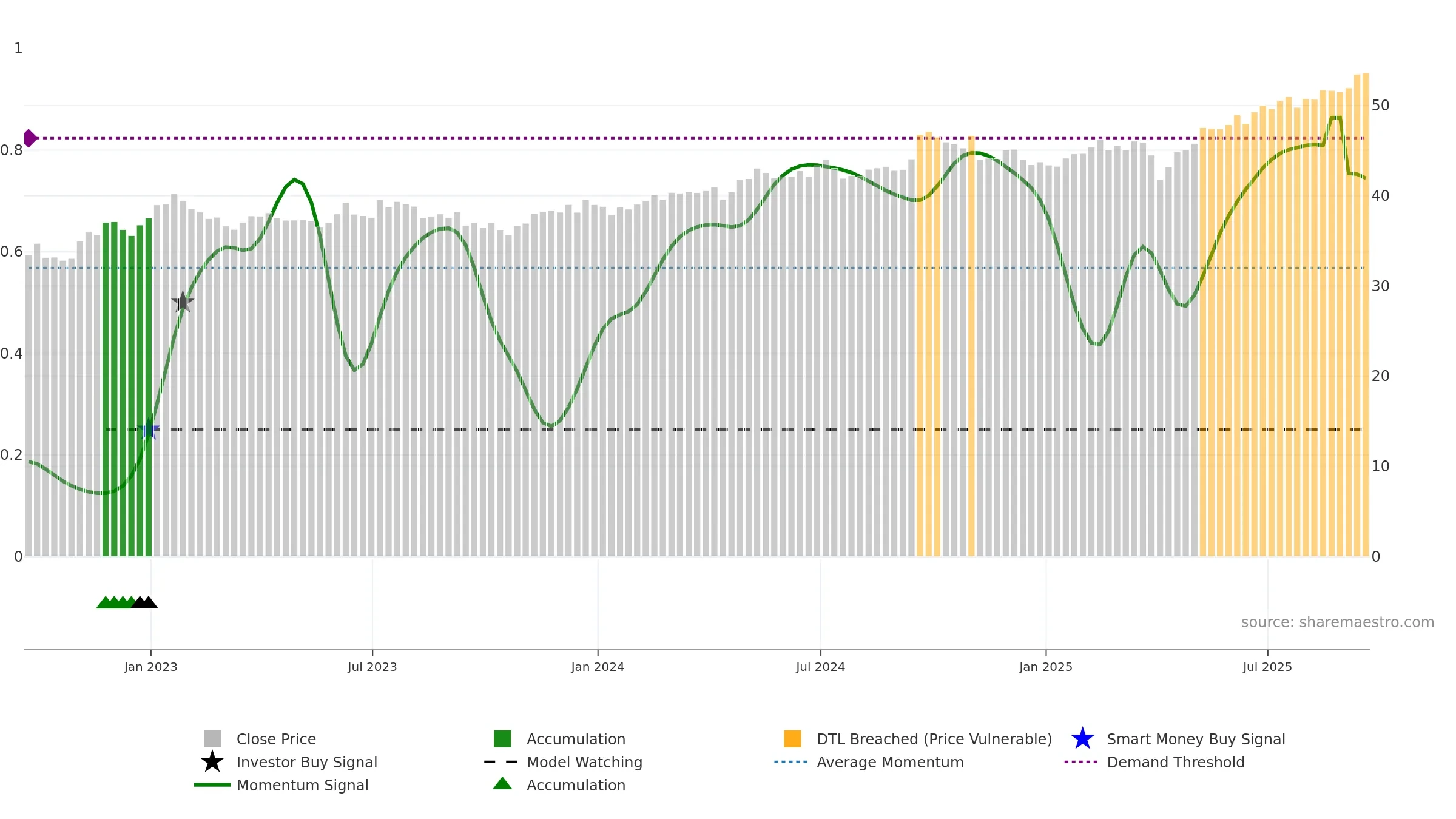
Task: Click the black triangle markers below the chart
Action: [x=144, y=602]
